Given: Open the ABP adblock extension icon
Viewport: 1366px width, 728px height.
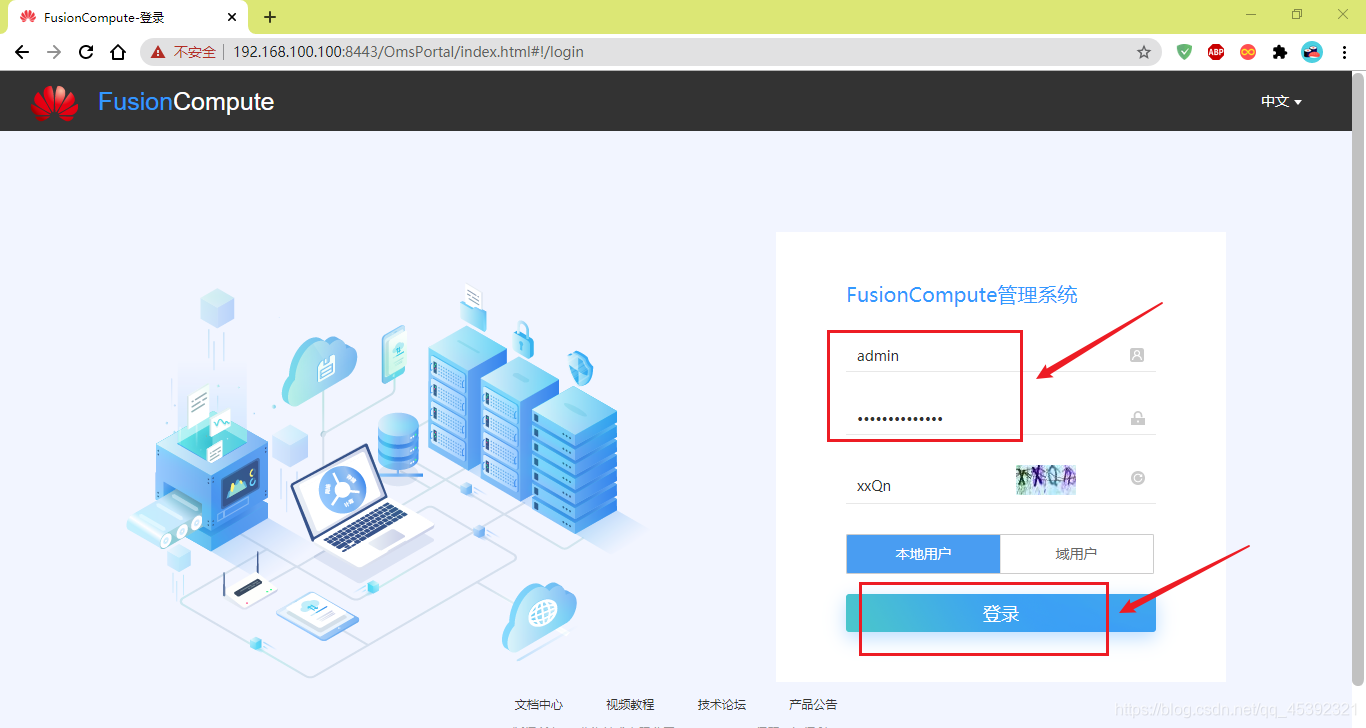Looking at the screenshot, I should pyautogui.click(x=1216, y=52).
